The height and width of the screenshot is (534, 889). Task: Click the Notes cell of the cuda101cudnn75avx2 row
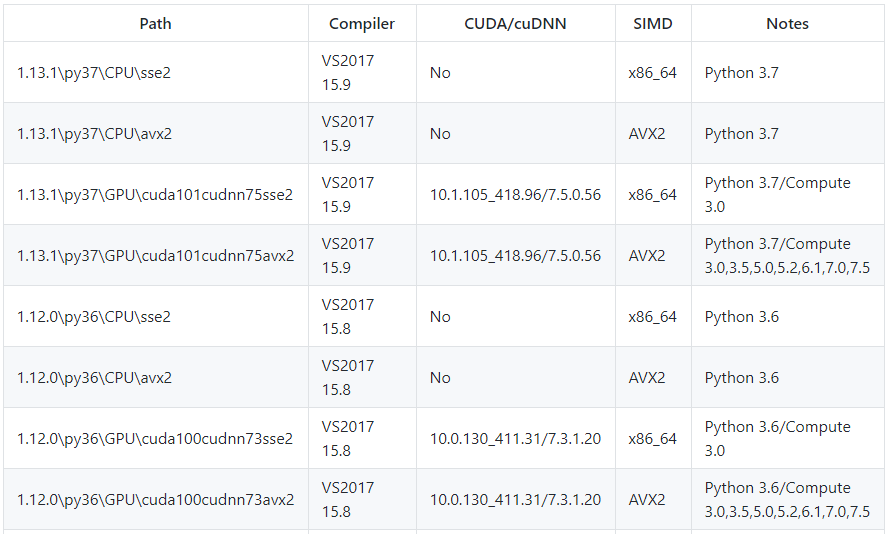coord(787,256)
